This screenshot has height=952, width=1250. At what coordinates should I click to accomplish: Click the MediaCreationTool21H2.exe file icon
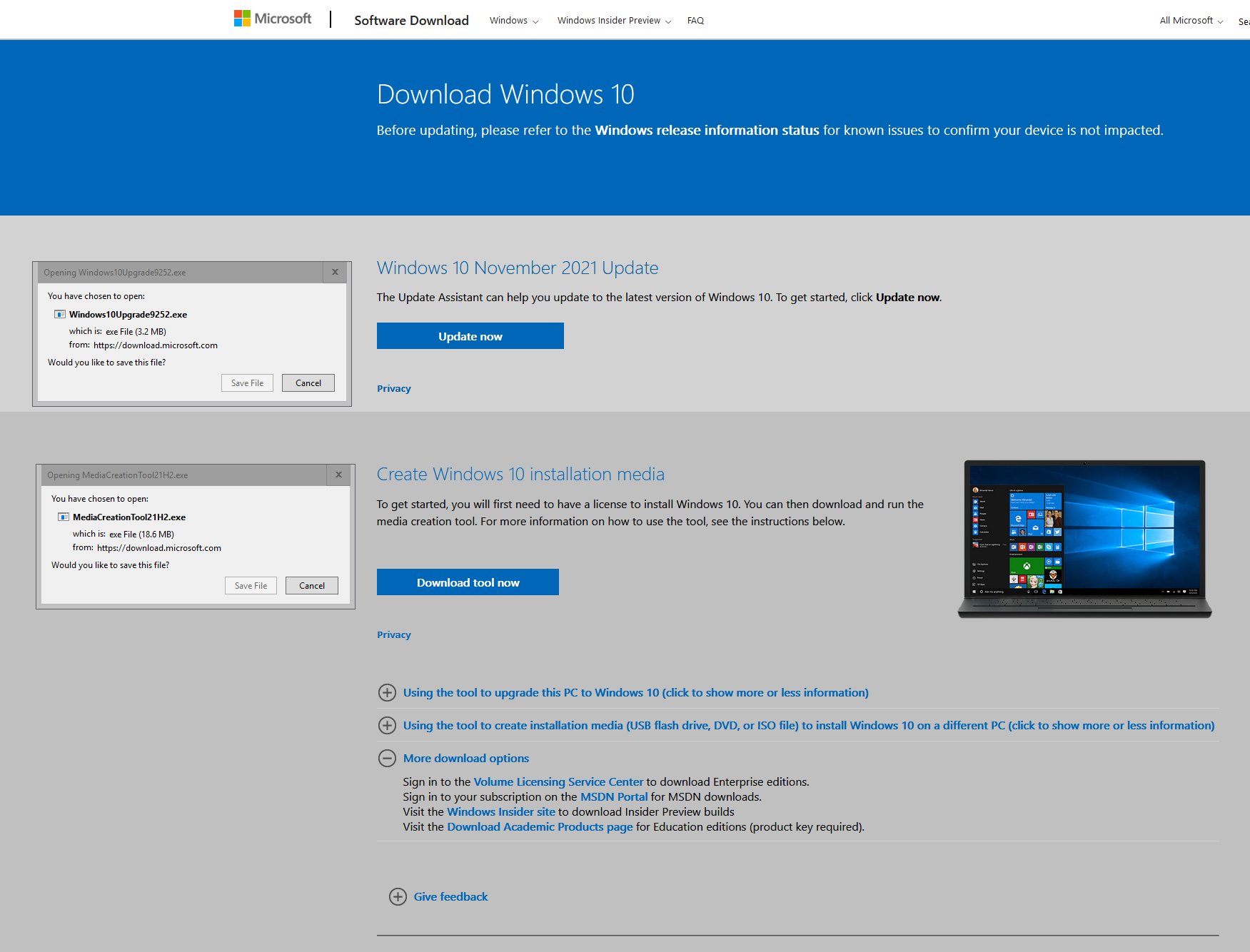(64, 517)
